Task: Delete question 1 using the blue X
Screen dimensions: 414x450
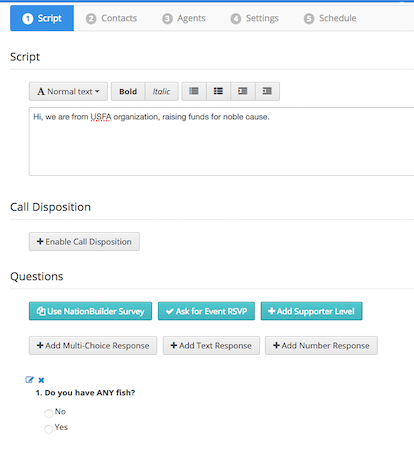Action: point(41,380)
